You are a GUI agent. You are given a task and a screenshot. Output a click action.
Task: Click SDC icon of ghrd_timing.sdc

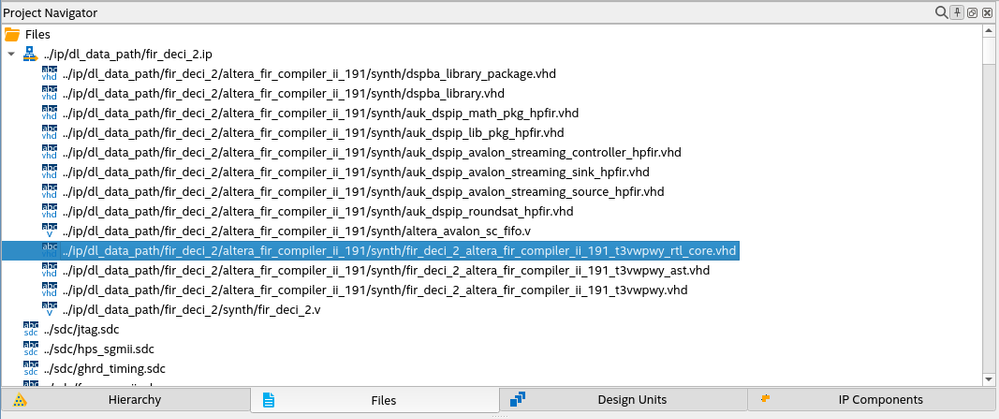click(31, 369)
